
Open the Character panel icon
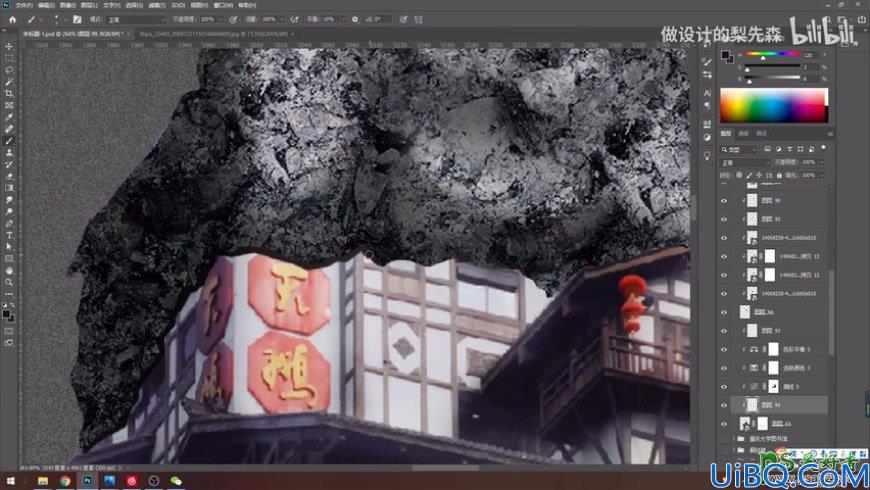click(707, 93)
